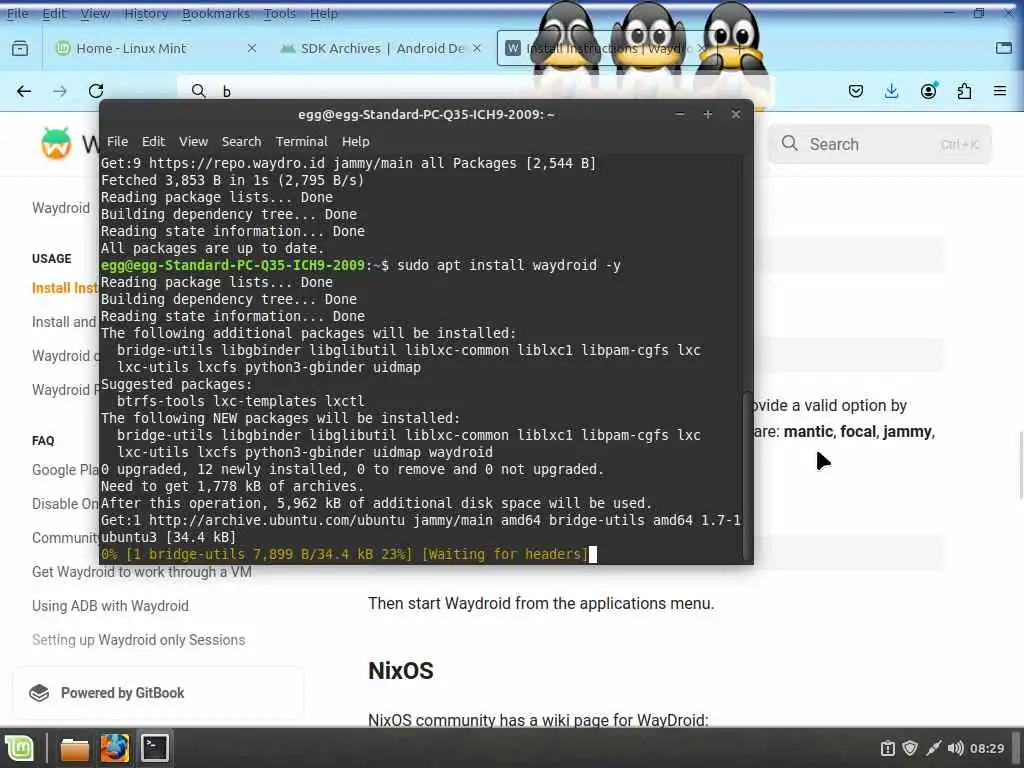The height and width of the screenshot is (768, 1024).
Task: Switch to Install Instructions Waydroid tab
Action: coord(607,48)
